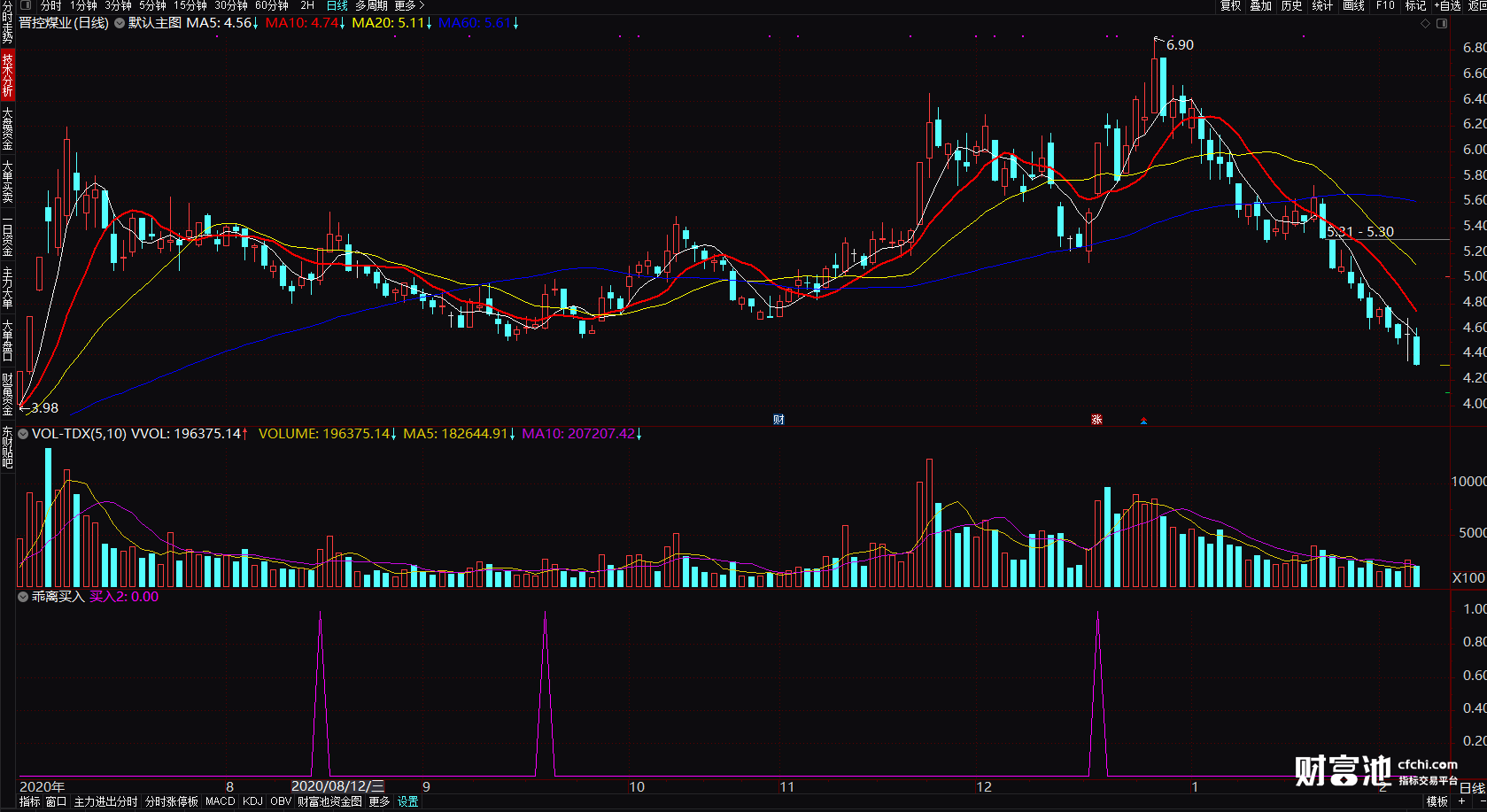This screenshot has width=1487, height=812.
Task: Switch to 30分钟 timeframe
Action: (x=231, y=5)
